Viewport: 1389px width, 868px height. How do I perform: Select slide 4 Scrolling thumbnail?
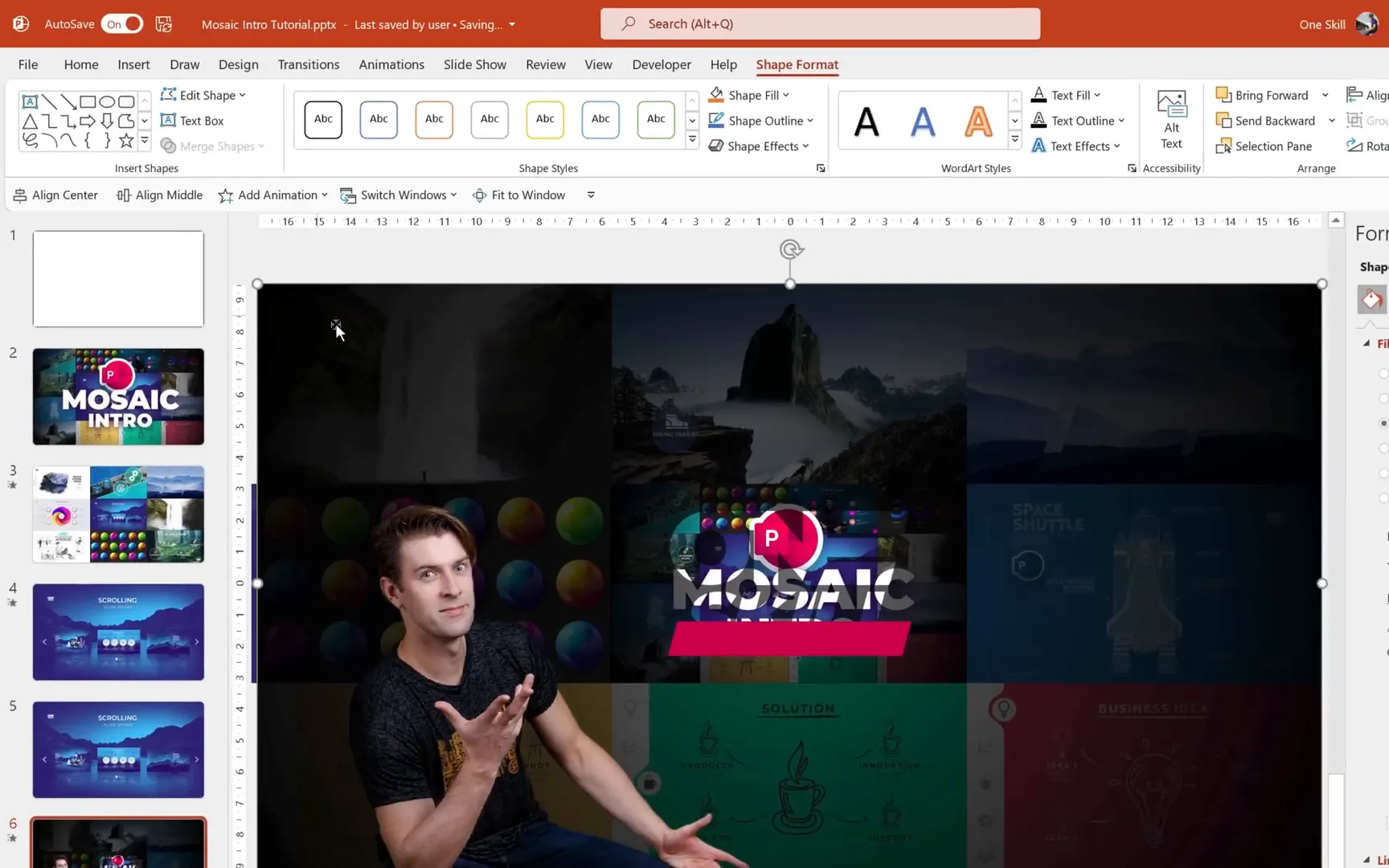(x=118, y=632)
